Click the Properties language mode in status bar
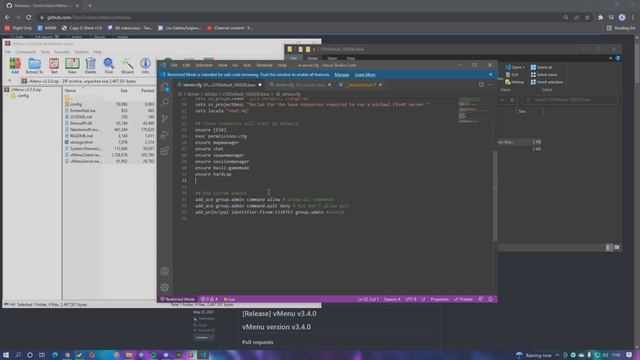640x360 pixels. click(439, 299)
